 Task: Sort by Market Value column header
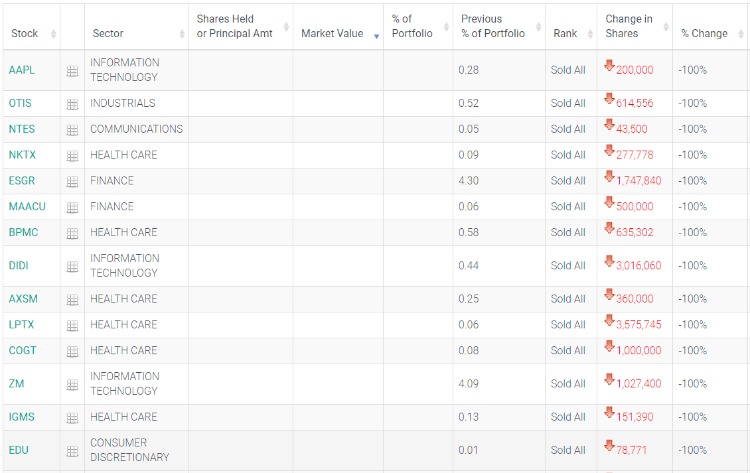pyautogui.click(x=338, y=27)
